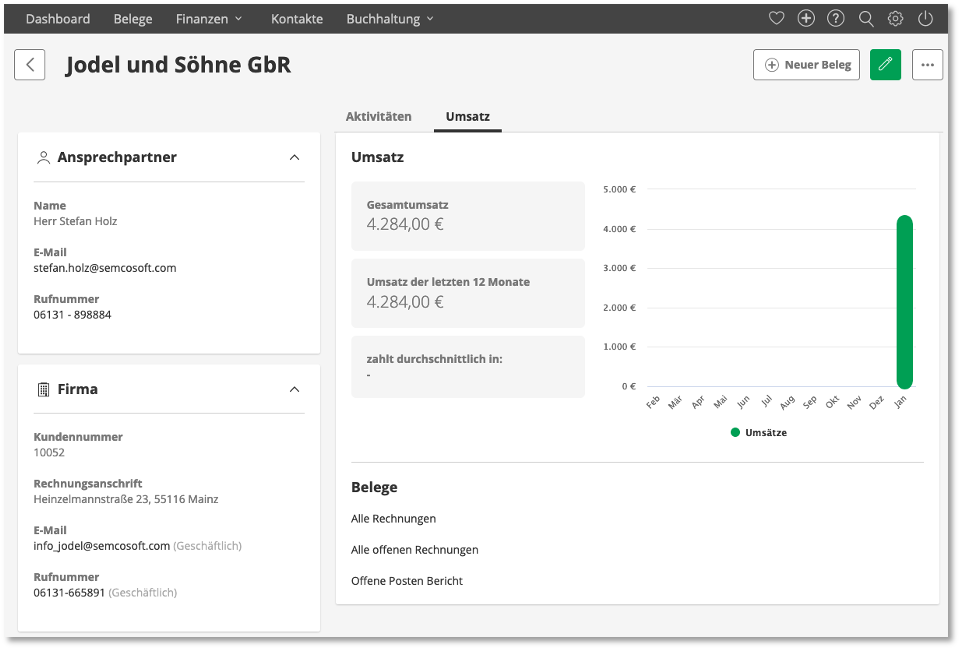Toggle the Umsätze legend entry in chart
962x650 pixels.
pos(758,433)
